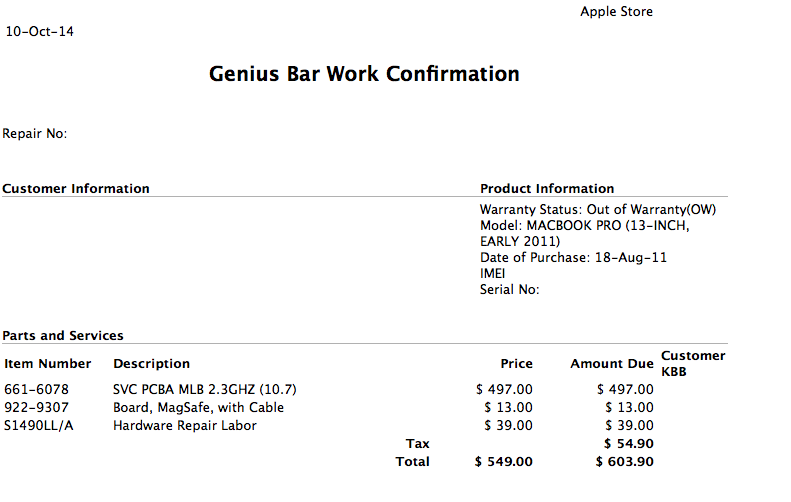Select the Price value '$ 13.00'
Image resolution: width=791 pixels, height=502 pixels.
508,407
